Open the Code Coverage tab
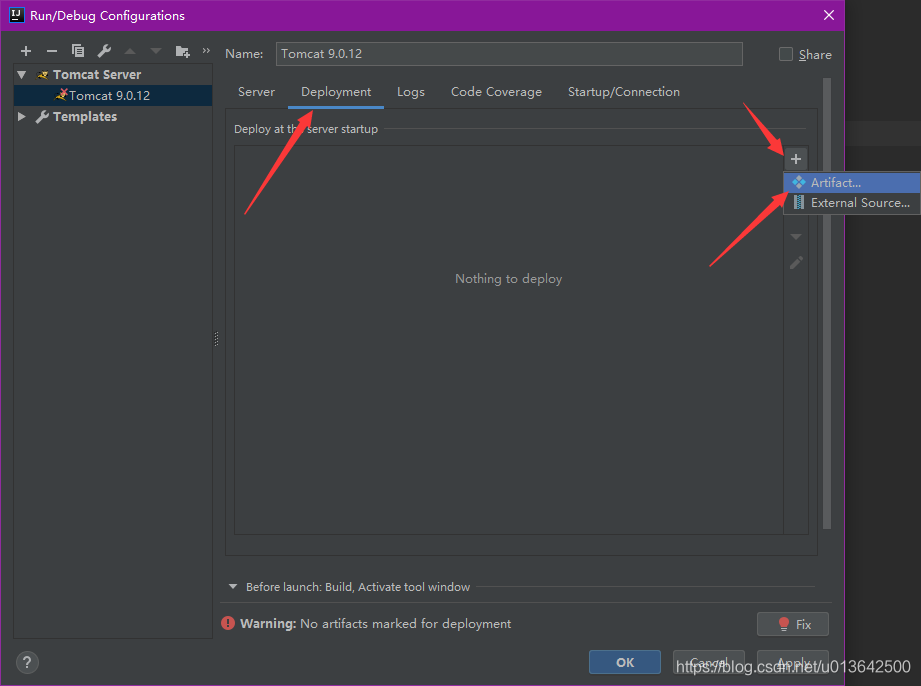Image resolution: width=921 pixels, height=686 pixels. pos(496,92)
